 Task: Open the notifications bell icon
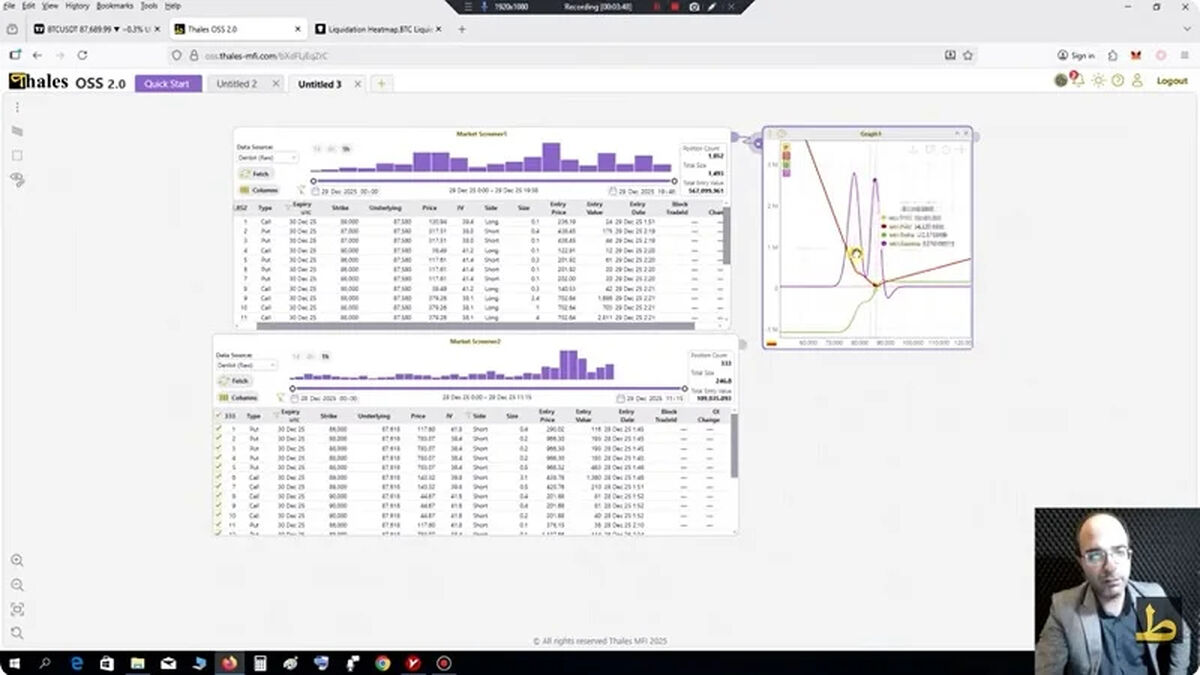pos(1079,81)
